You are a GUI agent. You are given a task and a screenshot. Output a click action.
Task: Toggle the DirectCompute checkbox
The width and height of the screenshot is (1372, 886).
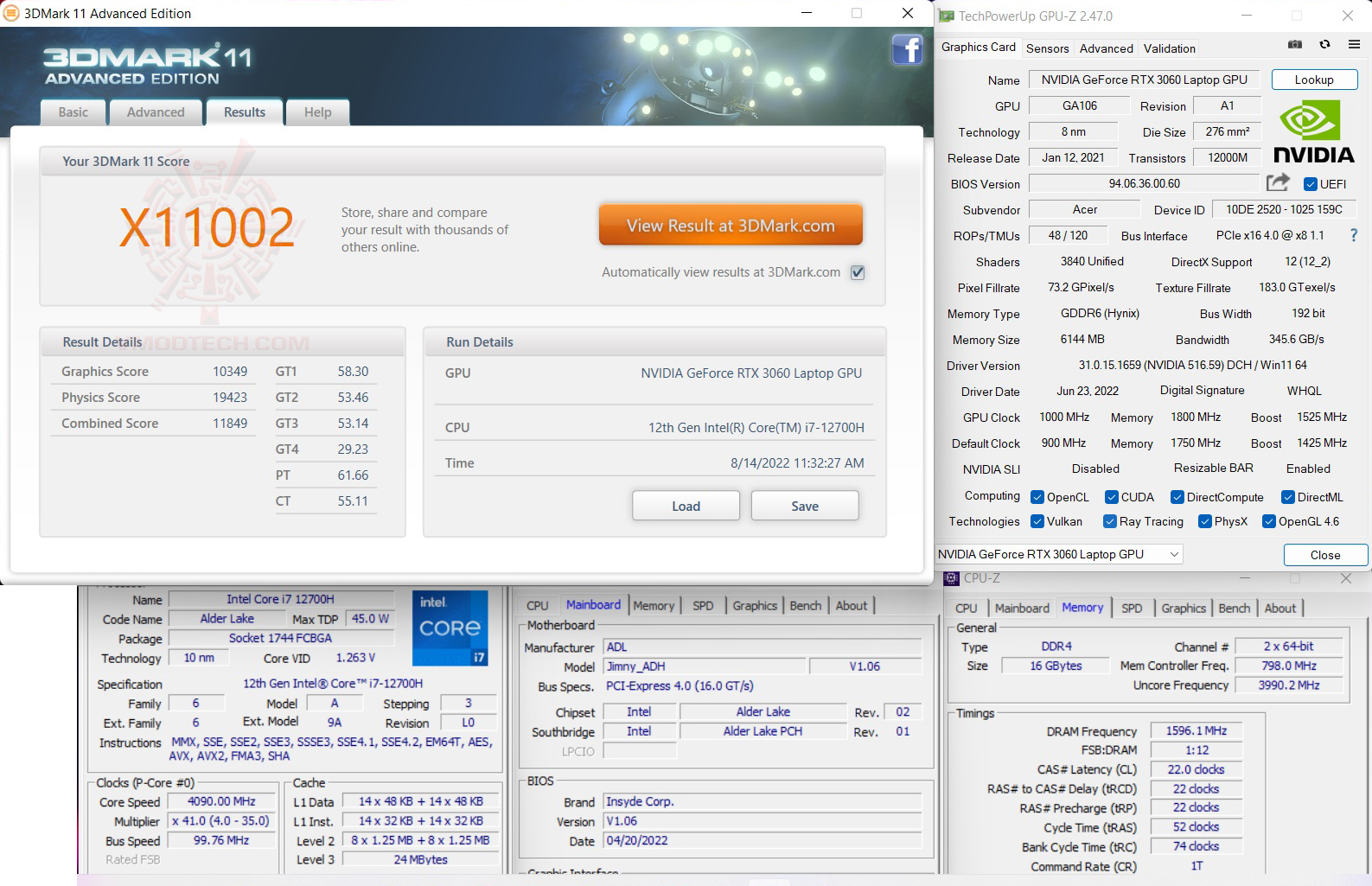click(x=1177, y=497)
